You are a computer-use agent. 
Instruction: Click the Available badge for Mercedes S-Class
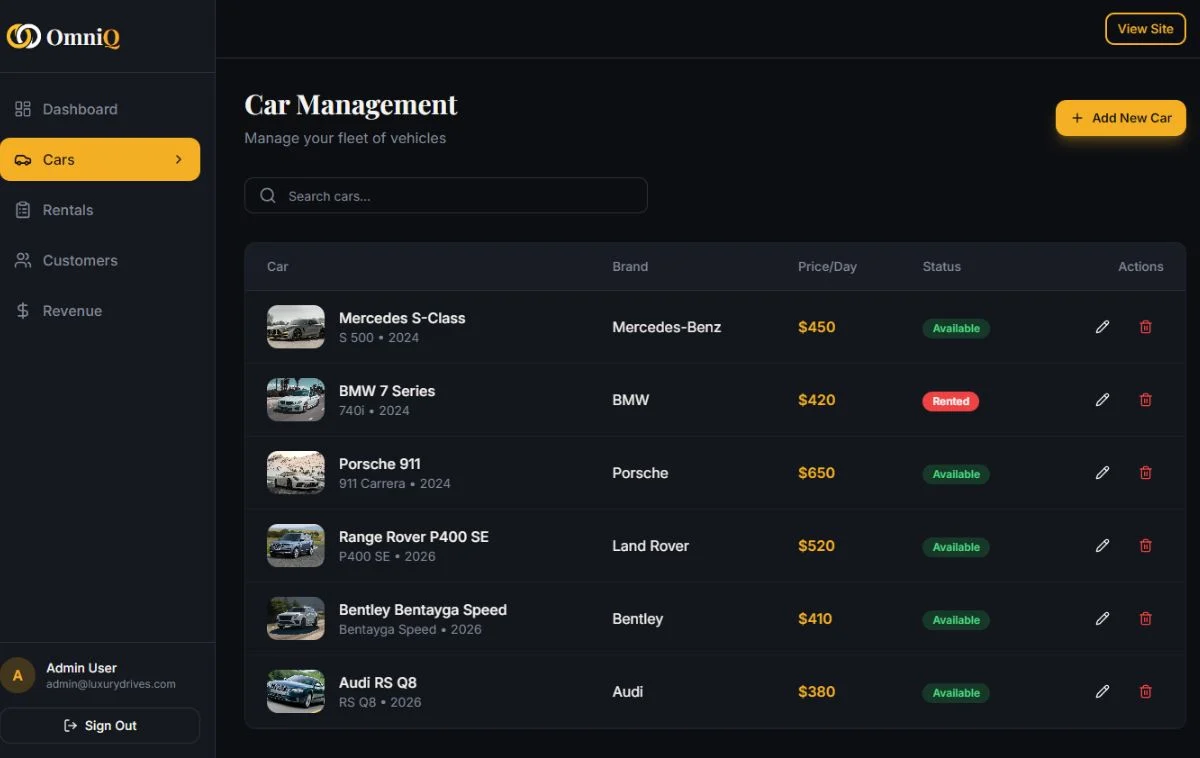click(956, 328)
